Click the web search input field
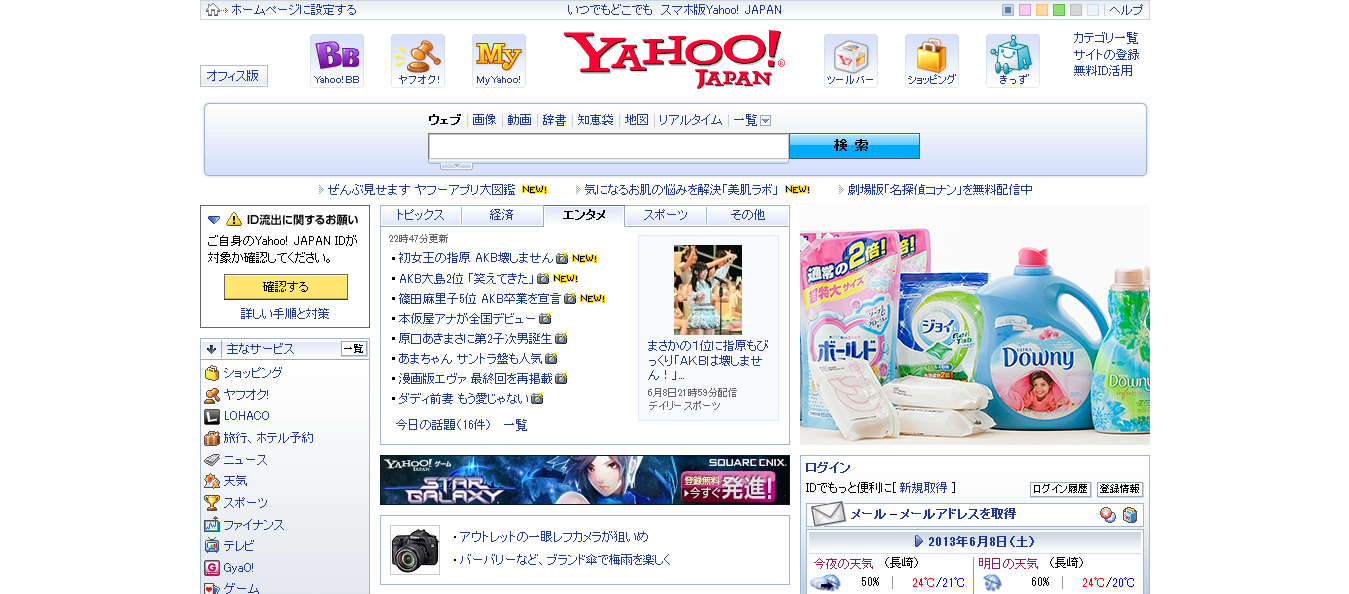This screenshot has height=594, width=1349. pyautogui.click(x=609, y=147)
